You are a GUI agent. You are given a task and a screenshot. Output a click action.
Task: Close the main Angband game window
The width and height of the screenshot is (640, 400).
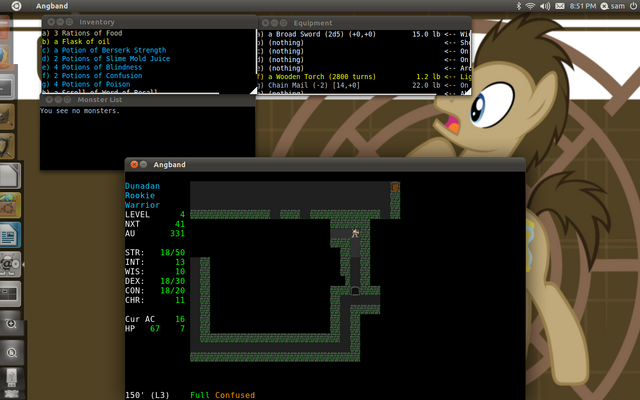tap(134, 164)
